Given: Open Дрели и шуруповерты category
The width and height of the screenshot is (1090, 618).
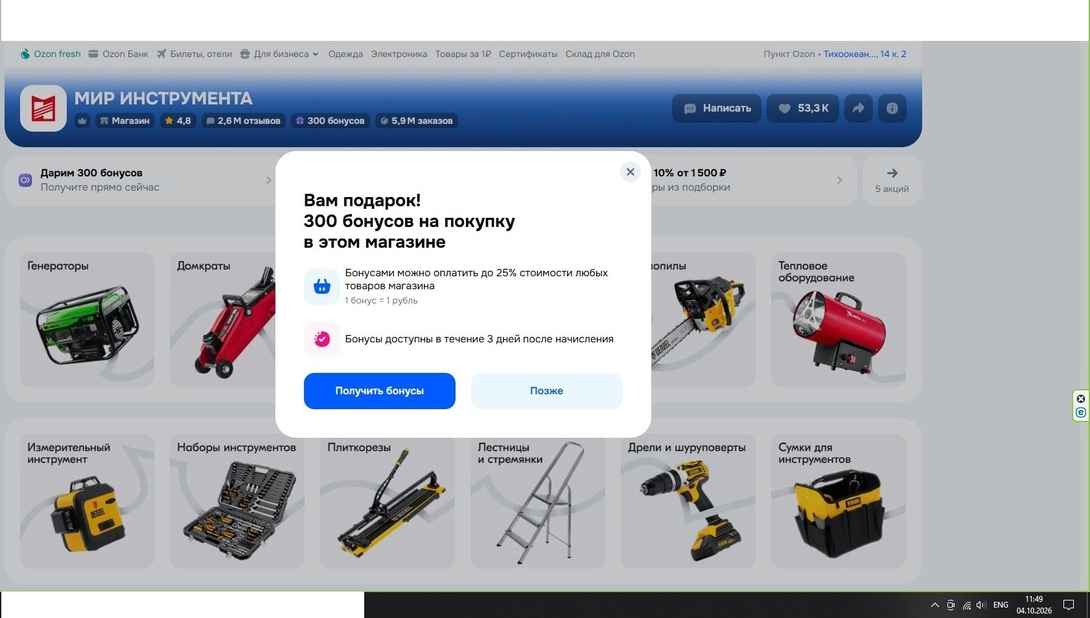Looking at the screenshot, I should (688, 501).
